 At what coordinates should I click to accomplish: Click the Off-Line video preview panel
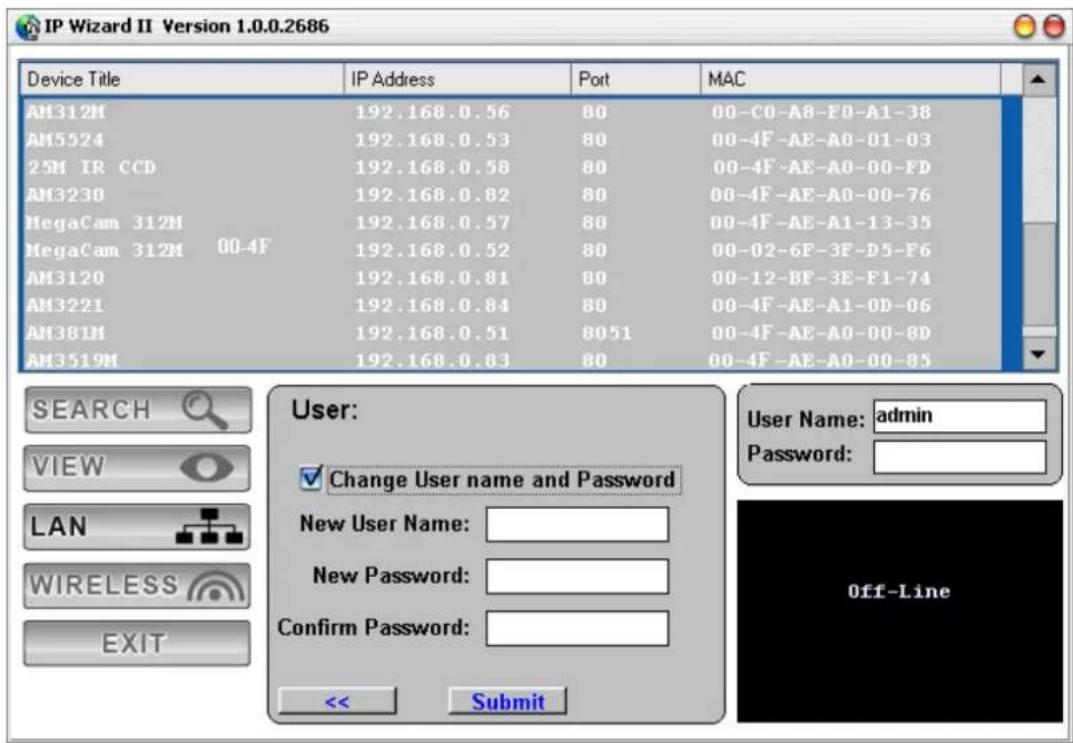click(899, 611)
